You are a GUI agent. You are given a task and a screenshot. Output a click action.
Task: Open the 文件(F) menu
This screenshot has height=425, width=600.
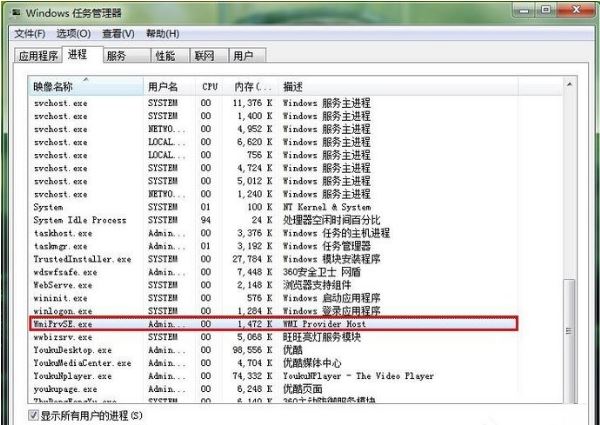29,34
